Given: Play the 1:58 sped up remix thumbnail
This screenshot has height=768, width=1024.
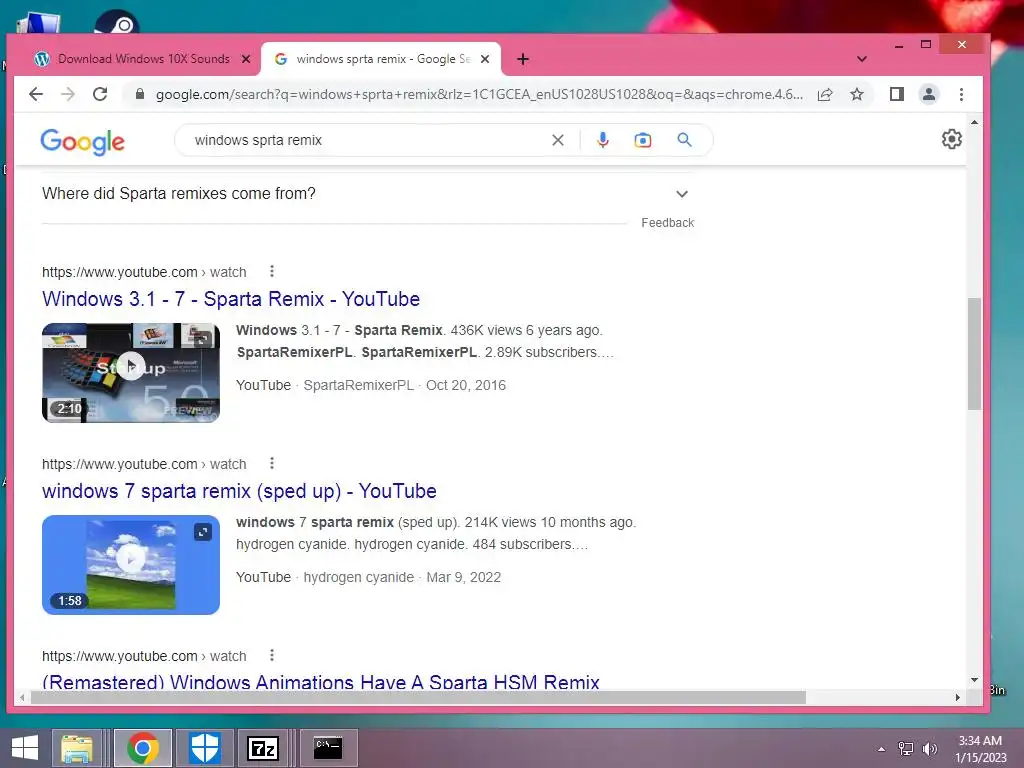Looking at the screenshot, I should point(131,565).
